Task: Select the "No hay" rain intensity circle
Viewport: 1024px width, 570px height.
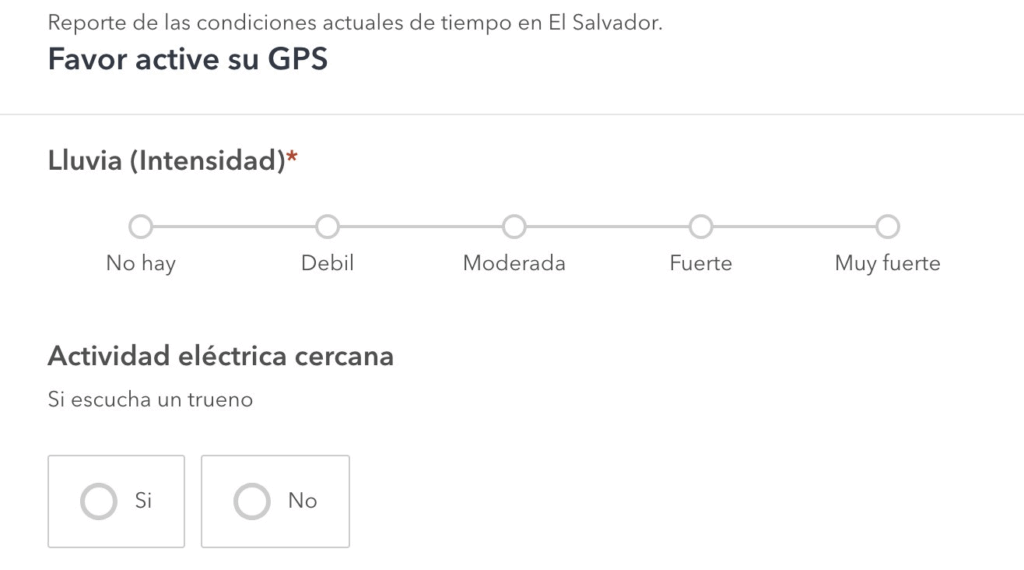Action: pyautogui.click(x=140, y=227)
